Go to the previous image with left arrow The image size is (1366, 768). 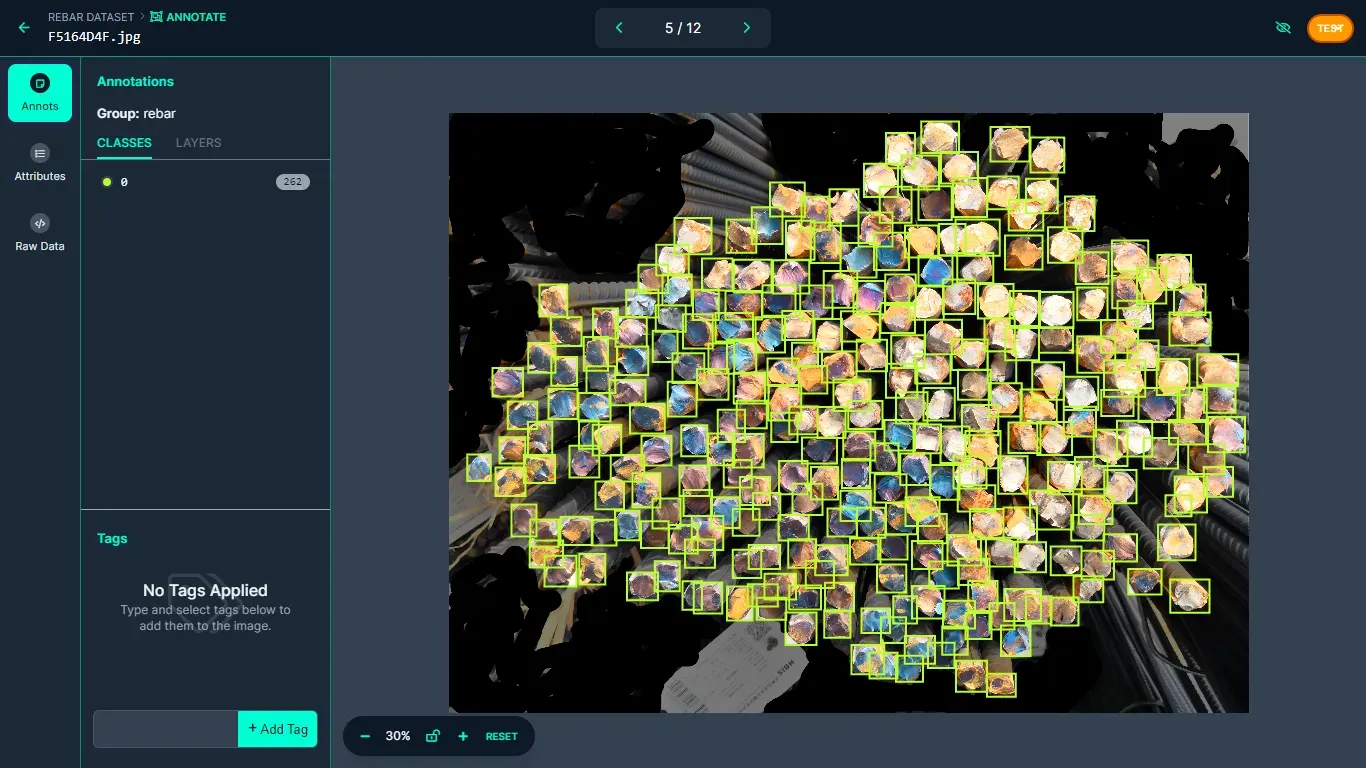619,28
